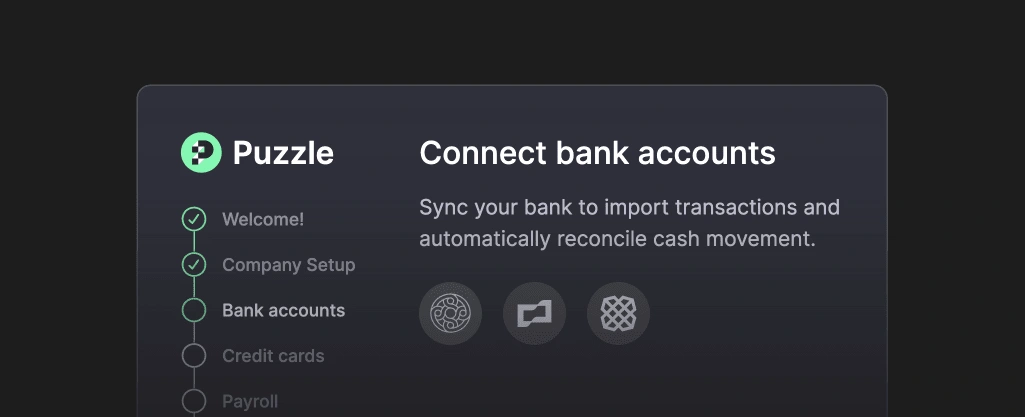1025x417 pixels.
Task: Click the Payroll step circle
Action: [x=194, y=401]
